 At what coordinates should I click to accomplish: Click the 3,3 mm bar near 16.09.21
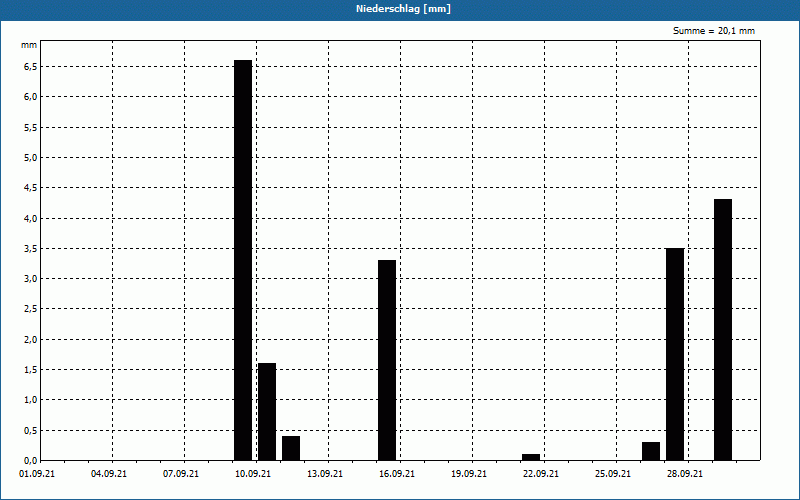point(387,360)
